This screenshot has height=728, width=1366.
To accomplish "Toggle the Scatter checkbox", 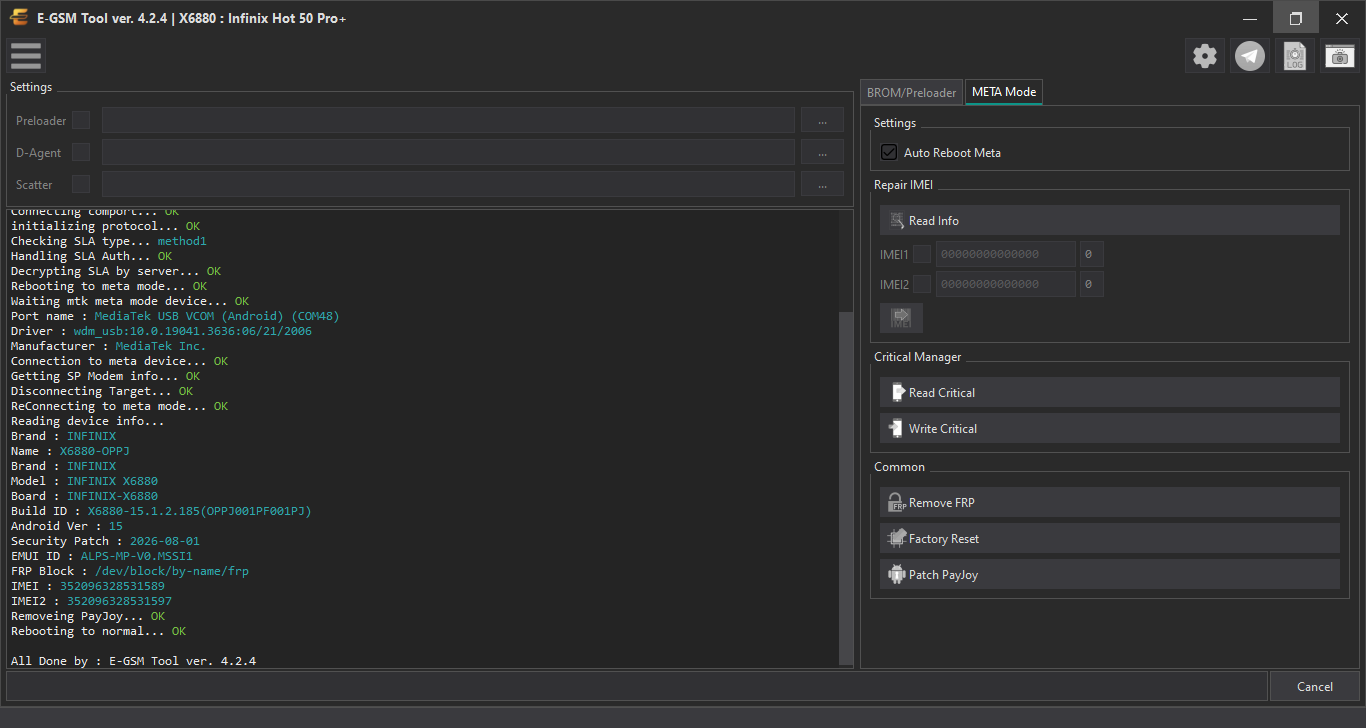I will tap(81, 184).
